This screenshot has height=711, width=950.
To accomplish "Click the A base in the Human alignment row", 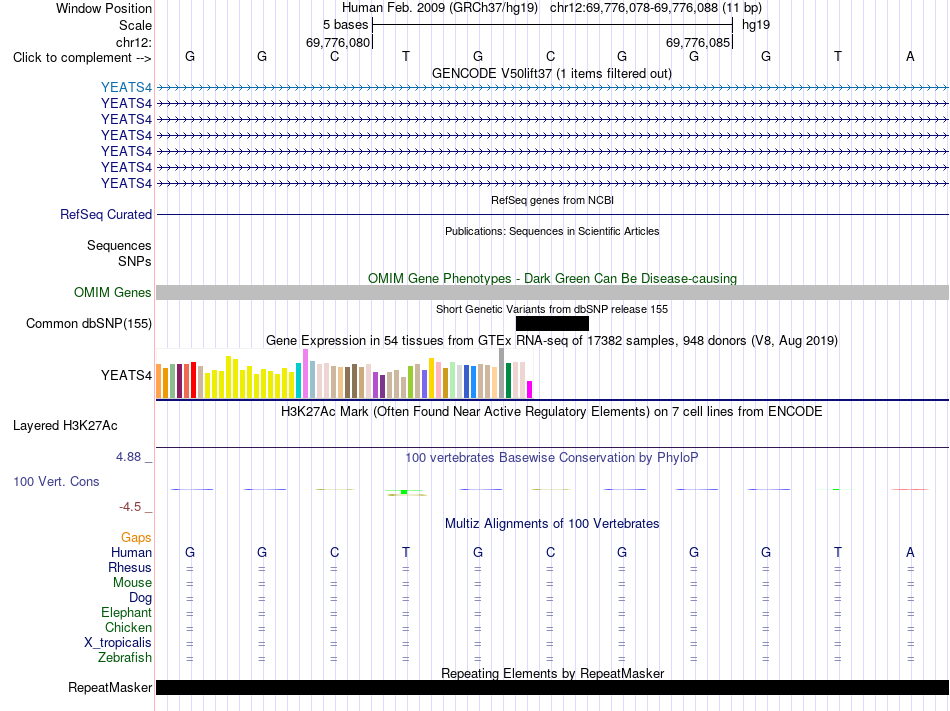I will 910,552.
